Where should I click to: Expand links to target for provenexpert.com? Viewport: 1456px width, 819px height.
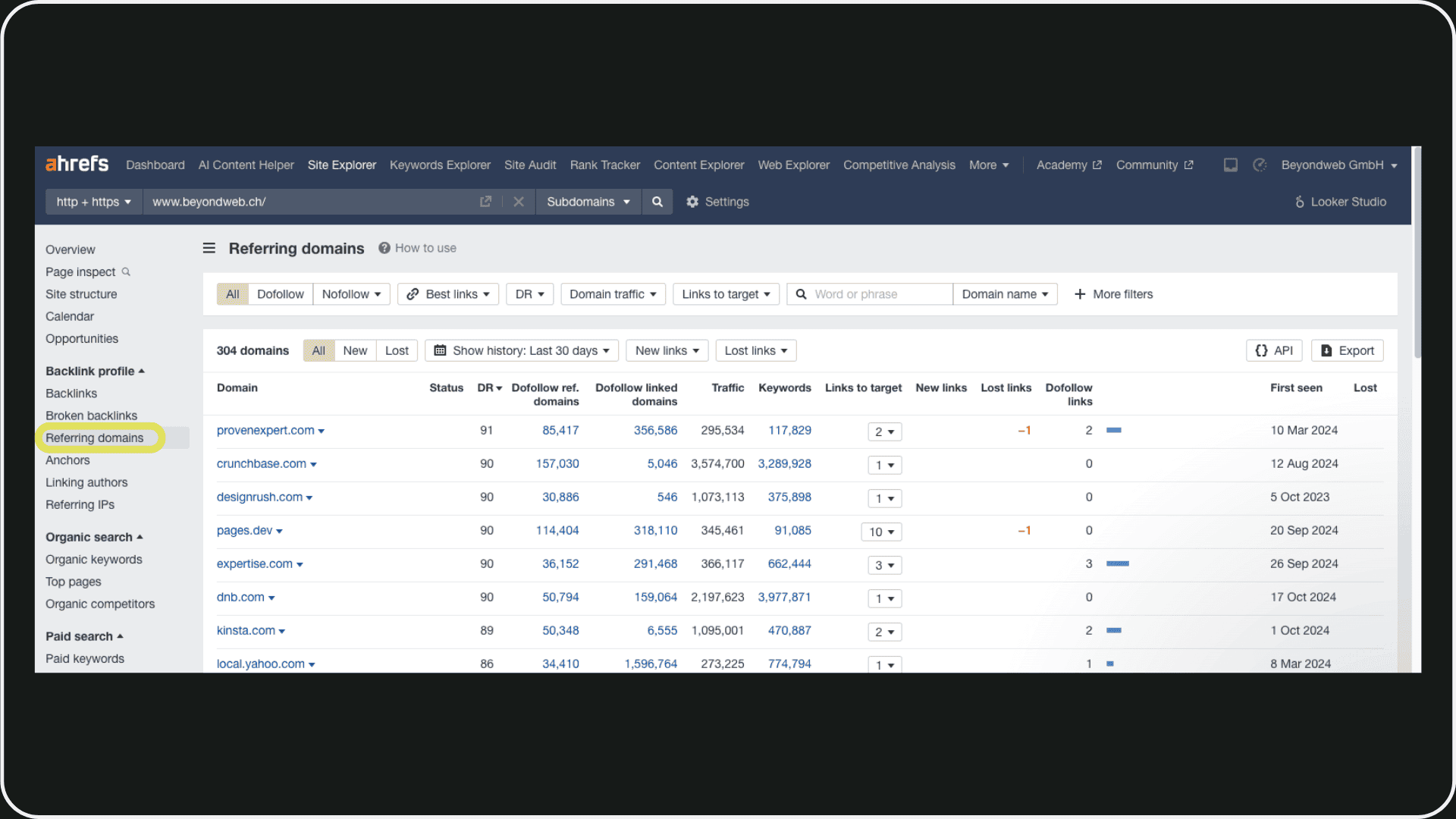coord(884,431)
